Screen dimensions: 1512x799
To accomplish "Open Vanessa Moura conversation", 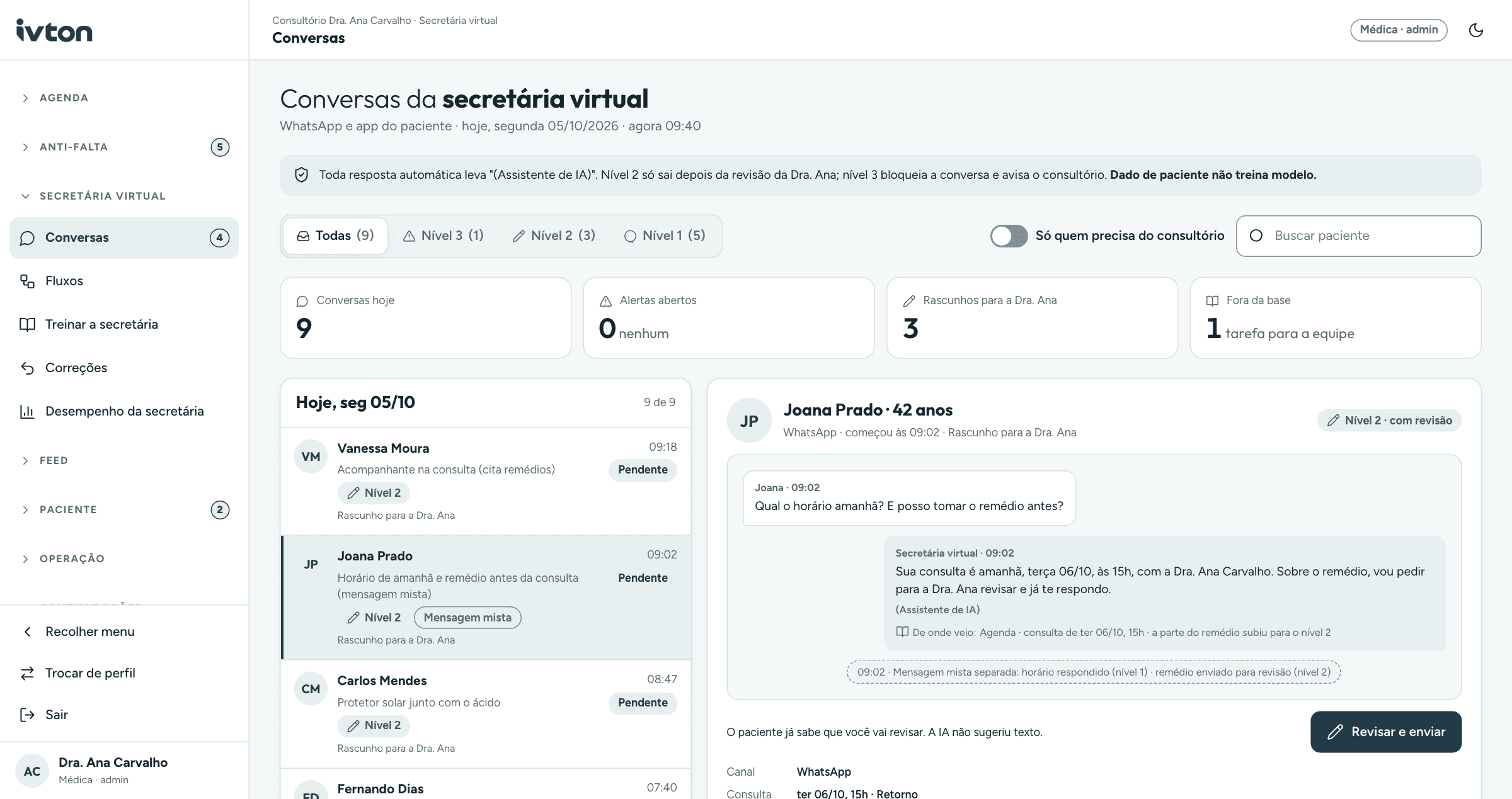I will [486, 482].
